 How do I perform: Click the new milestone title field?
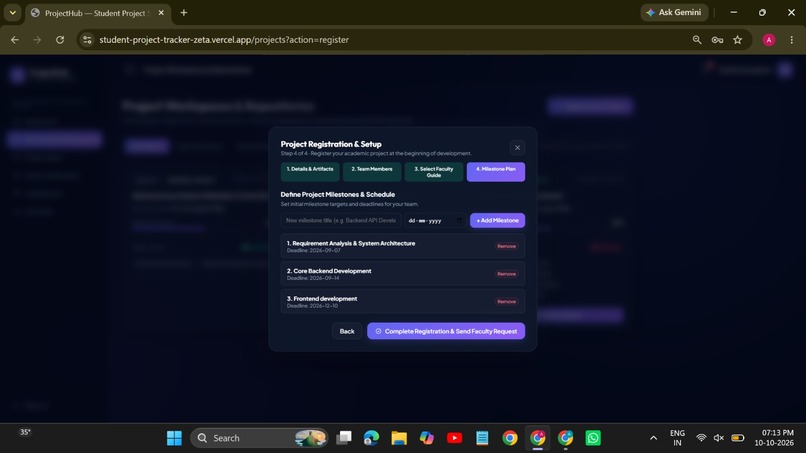tap(341, 221)
